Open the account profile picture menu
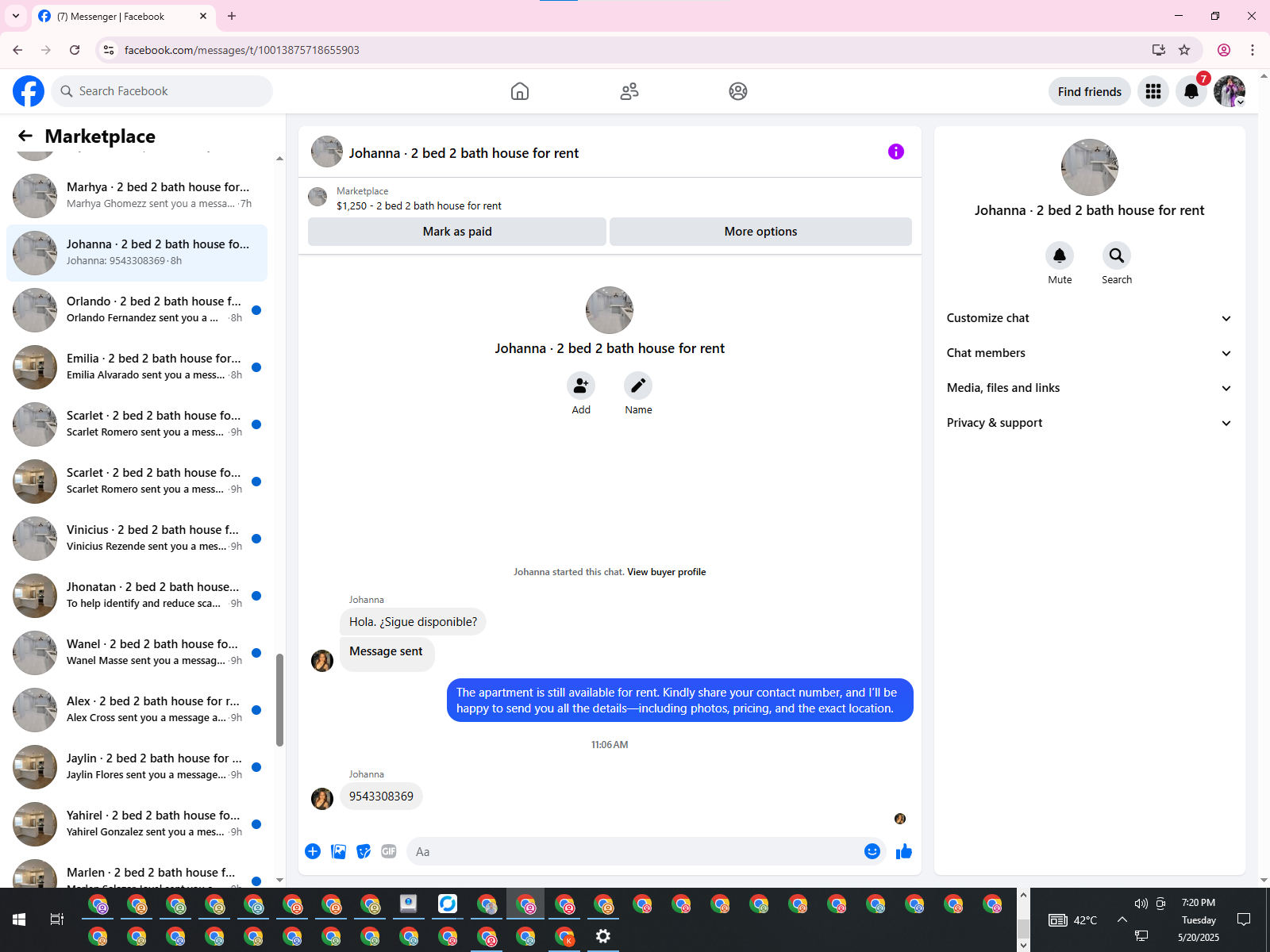Viewport: 1270px width, 952px height. 1230,91
